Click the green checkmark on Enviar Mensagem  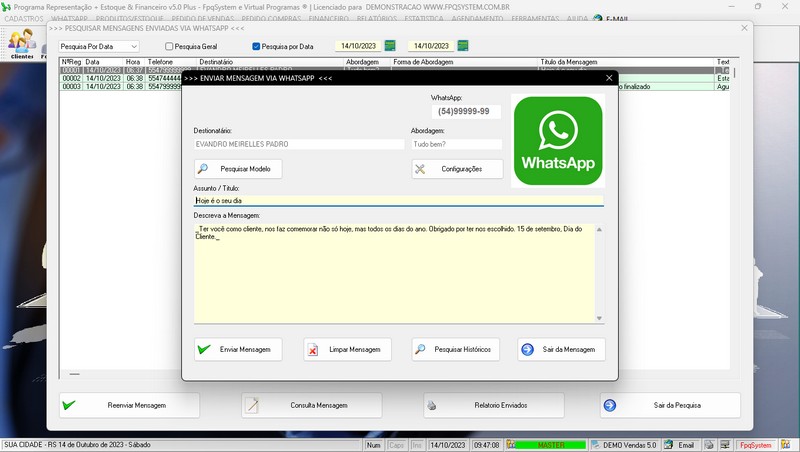point(204,350)
